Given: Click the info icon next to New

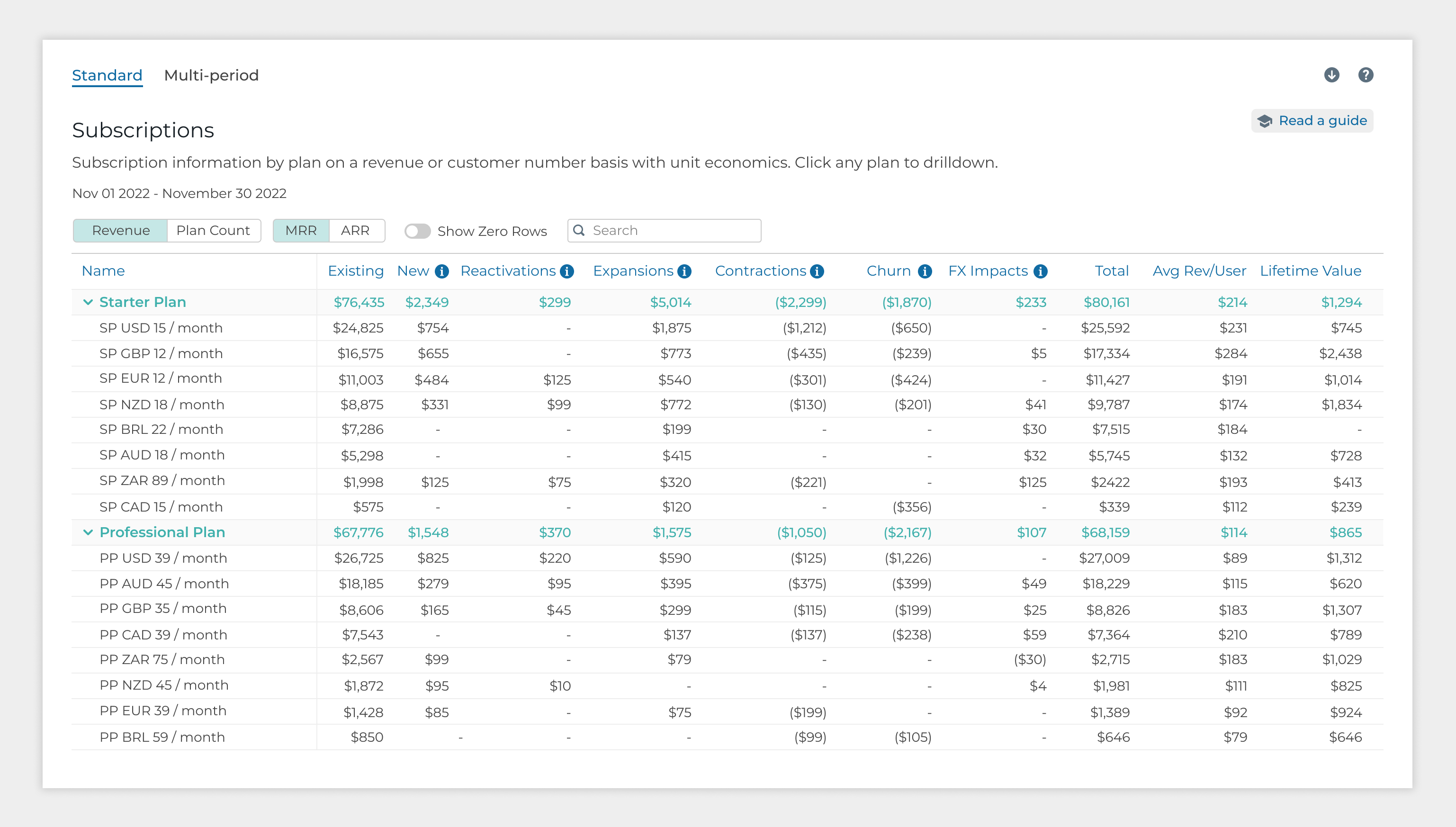Looking at the screenshot, I should 442,271.
